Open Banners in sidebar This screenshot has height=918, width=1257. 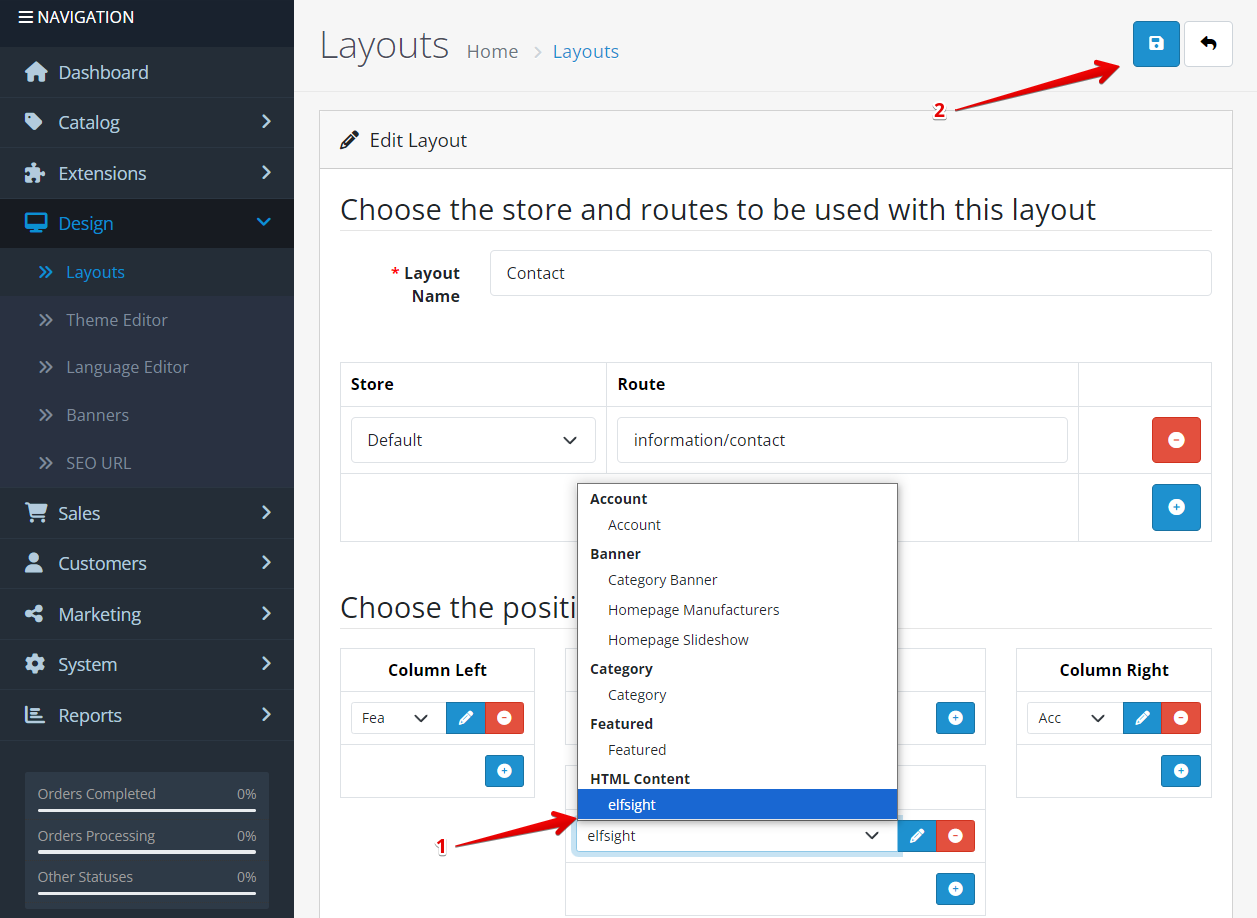coord(147,415)
